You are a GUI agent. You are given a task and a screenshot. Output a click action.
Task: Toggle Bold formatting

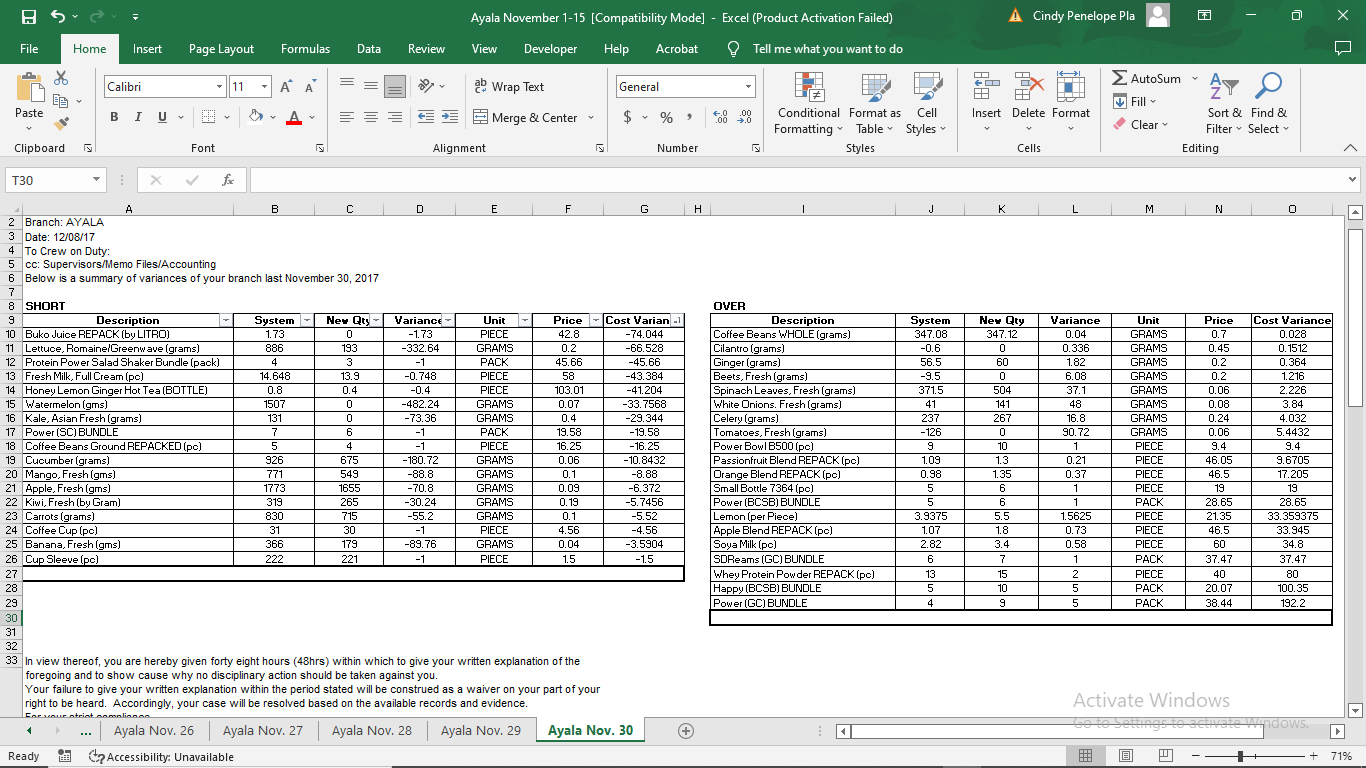click(x=114, y=117)
